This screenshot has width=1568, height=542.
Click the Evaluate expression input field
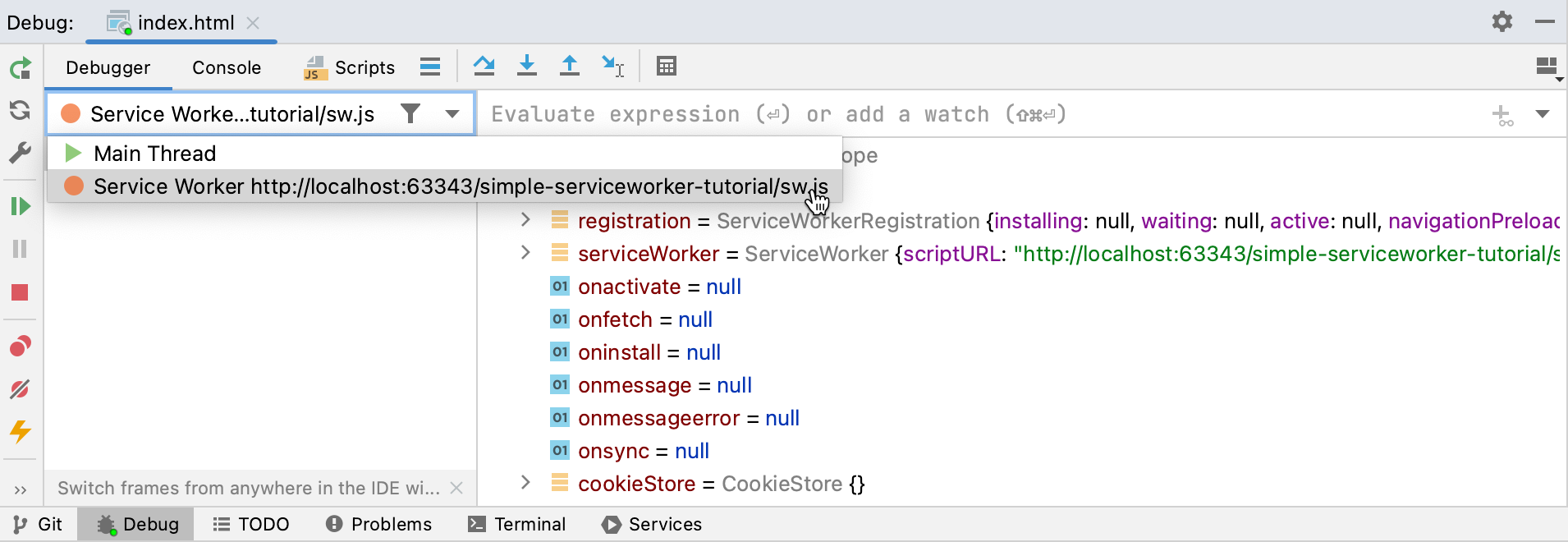(981, 114)
